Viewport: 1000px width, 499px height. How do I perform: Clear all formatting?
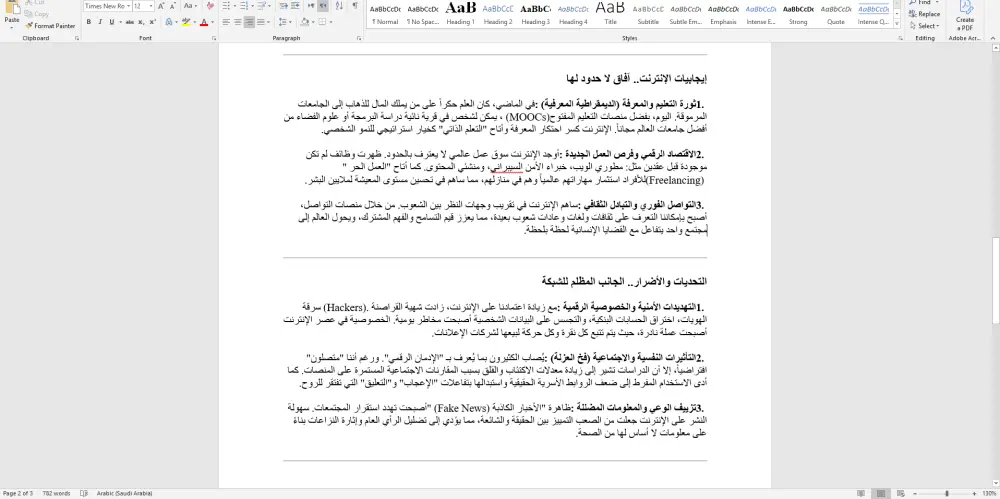[x=210, y=6]
